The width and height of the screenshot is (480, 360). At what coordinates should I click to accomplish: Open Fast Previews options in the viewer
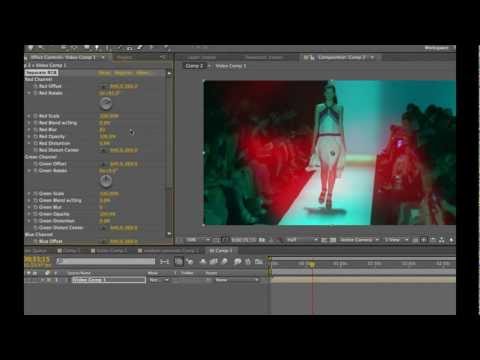(x=424, y=240)
